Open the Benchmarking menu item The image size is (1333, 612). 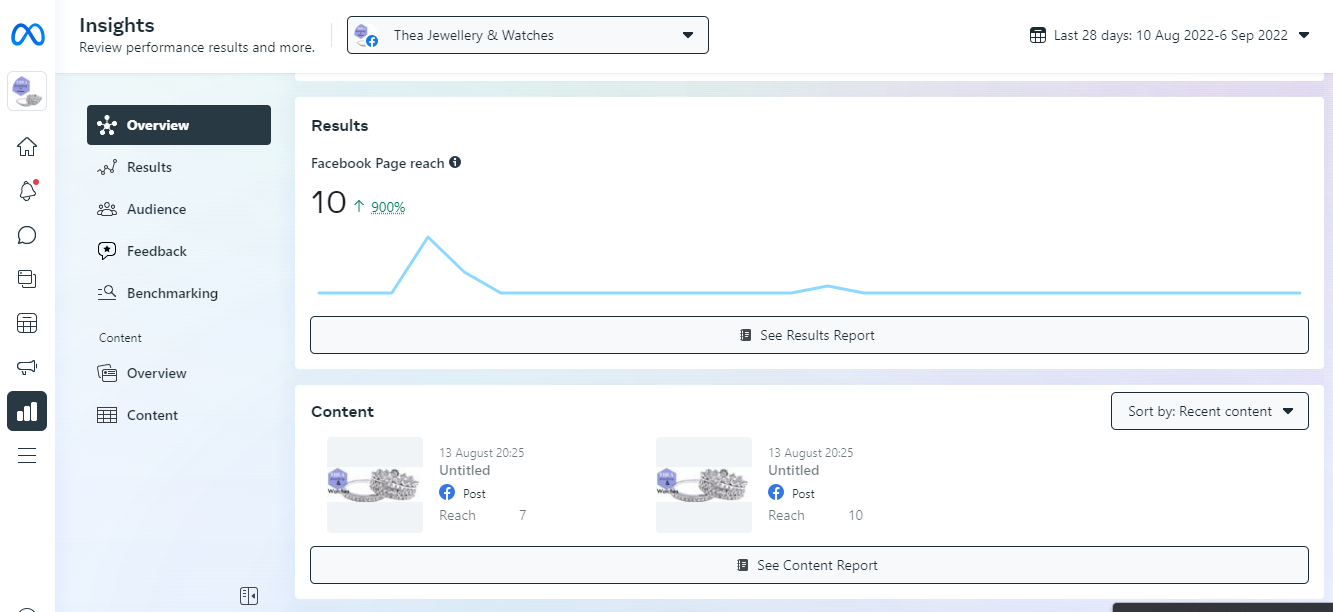tap(172, 293)
